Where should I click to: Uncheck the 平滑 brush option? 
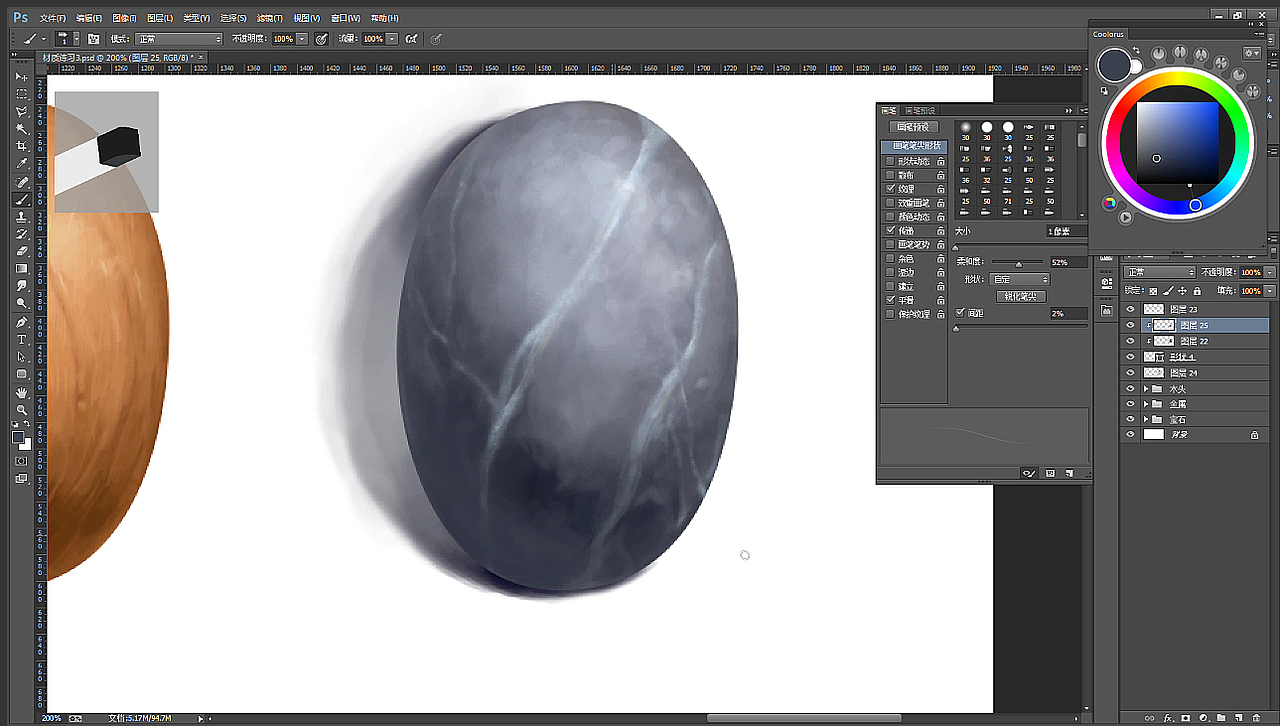coord(891,300)
